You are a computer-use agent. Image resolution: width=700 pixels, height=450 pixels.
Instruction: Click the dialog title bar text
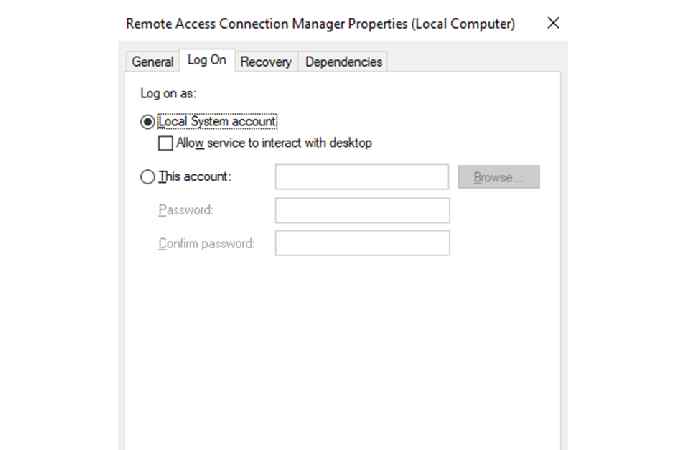click(320, 24)
